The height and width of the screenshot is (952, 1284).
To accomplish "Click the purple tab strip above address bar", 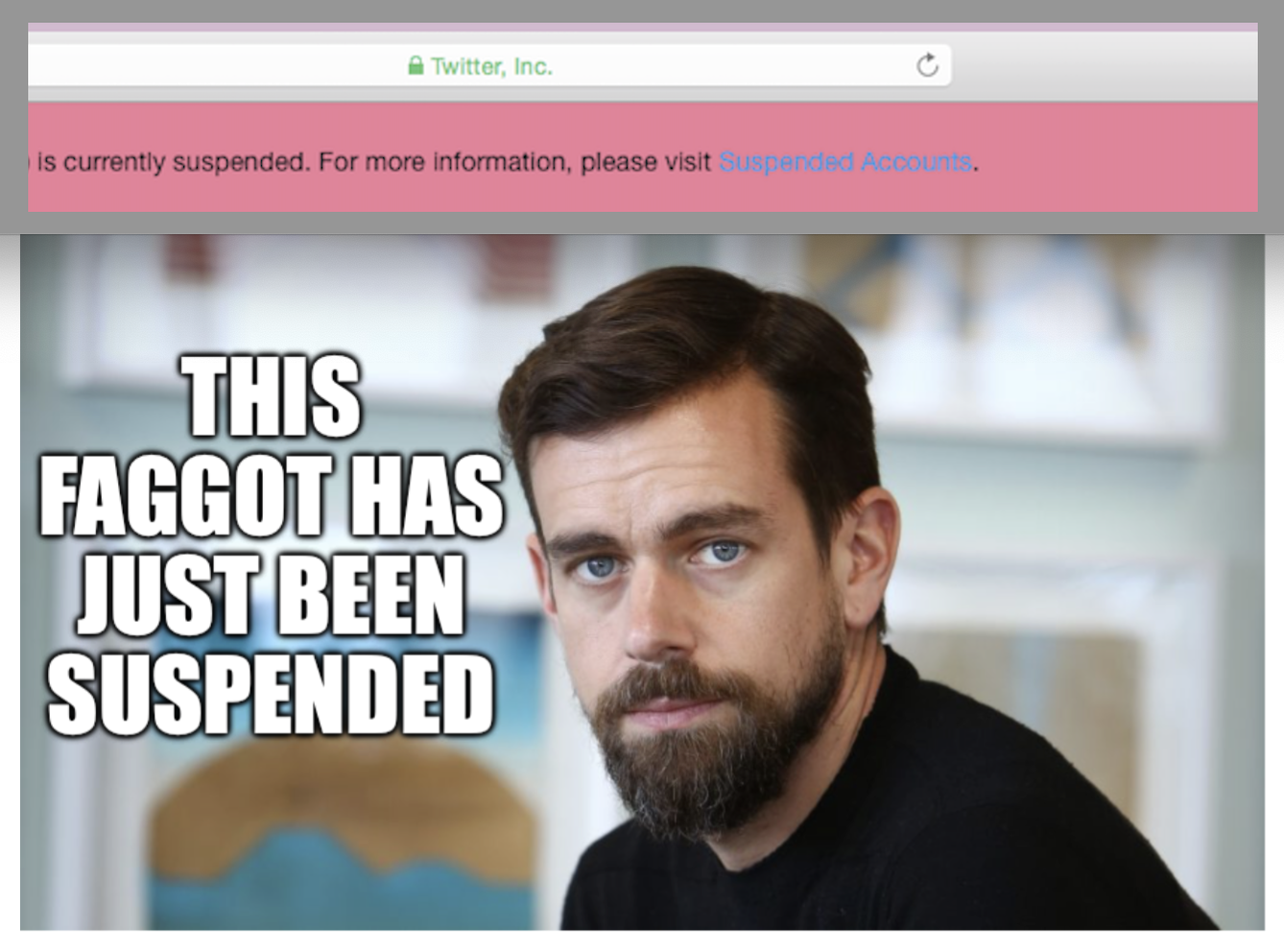I will point(643,28).
